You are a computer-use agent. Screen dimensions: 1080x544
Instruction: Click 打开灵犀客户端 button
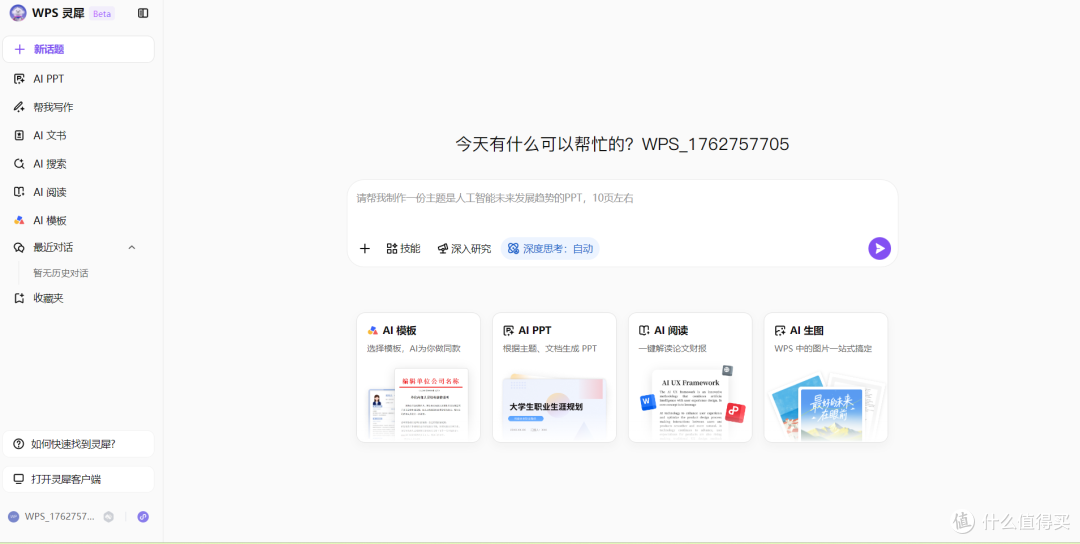[79, 479]
